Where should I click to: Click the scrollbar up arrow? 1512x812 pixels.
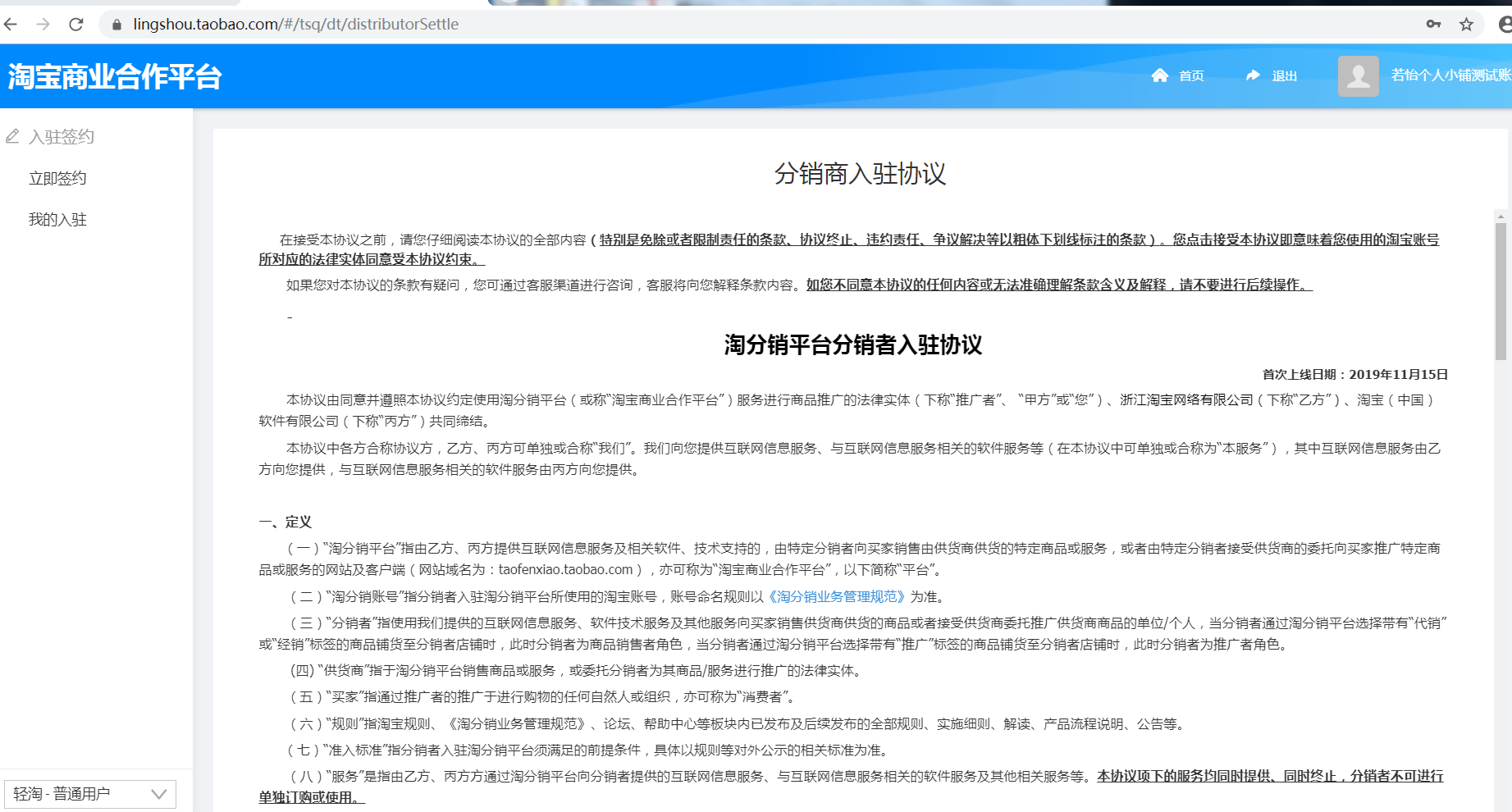coord(1501,217)
